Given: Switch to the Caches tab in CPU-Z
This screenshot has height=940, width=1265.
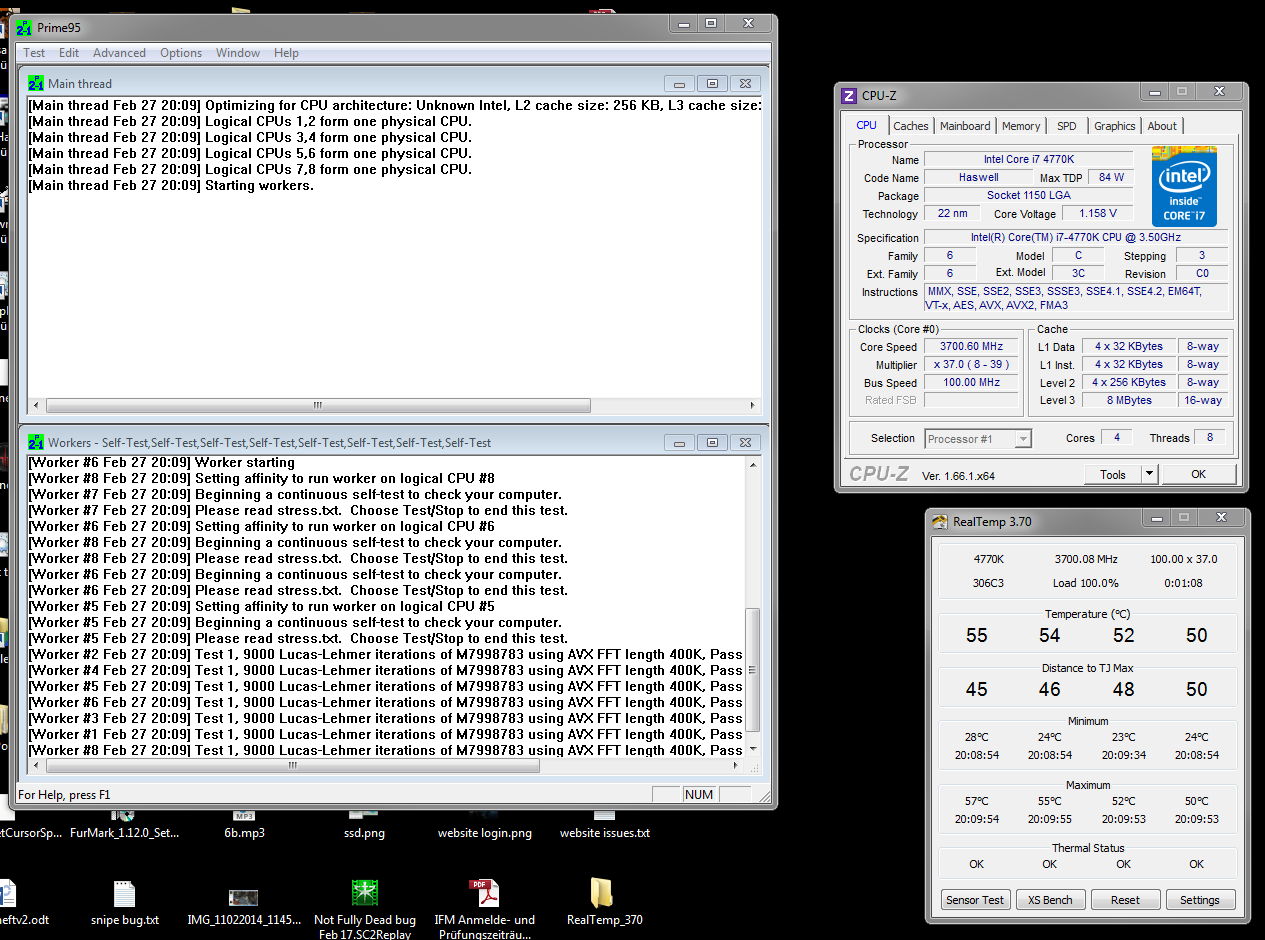Looking at the screenshot, I should coord(910,126).
